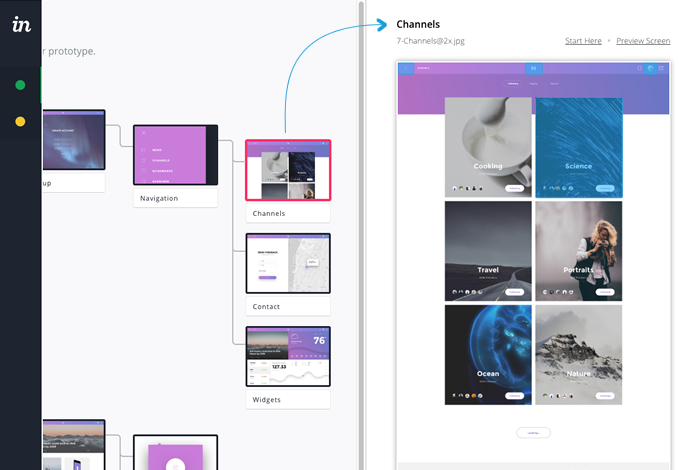Open the purple card screen thumbnail at the bottom
The width and height of the screenshot is (700, 470).
coord(175,452)
